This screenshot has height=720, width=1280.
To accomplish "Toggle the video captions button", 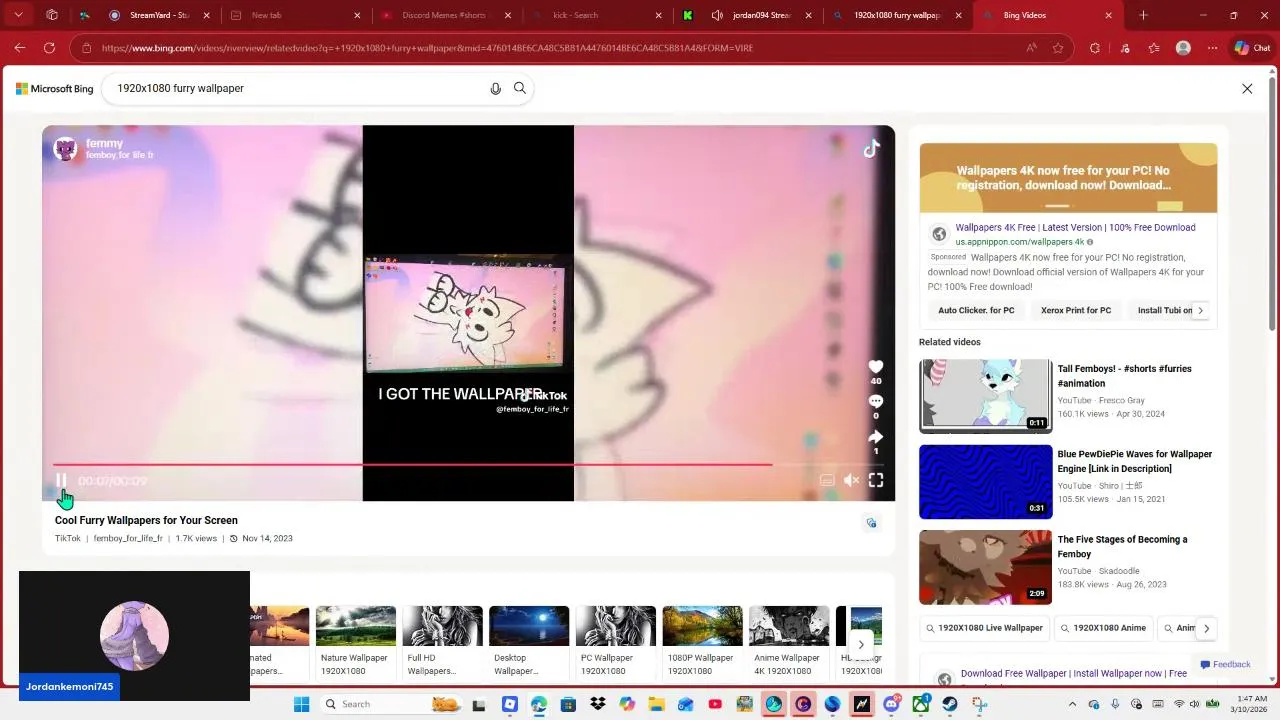I will coord(827,481).
